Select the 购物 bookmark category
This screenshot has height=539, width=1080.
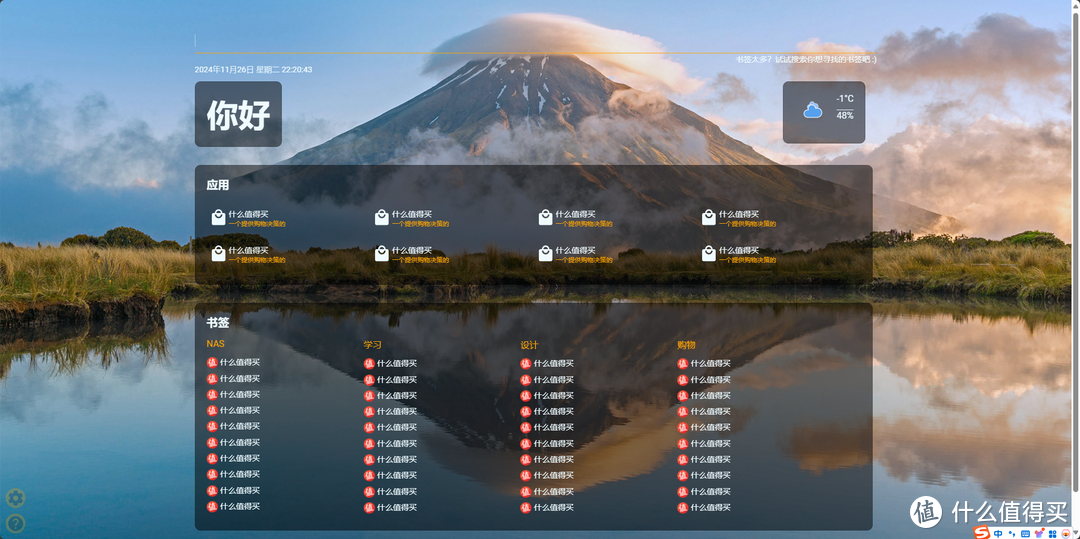686,345
